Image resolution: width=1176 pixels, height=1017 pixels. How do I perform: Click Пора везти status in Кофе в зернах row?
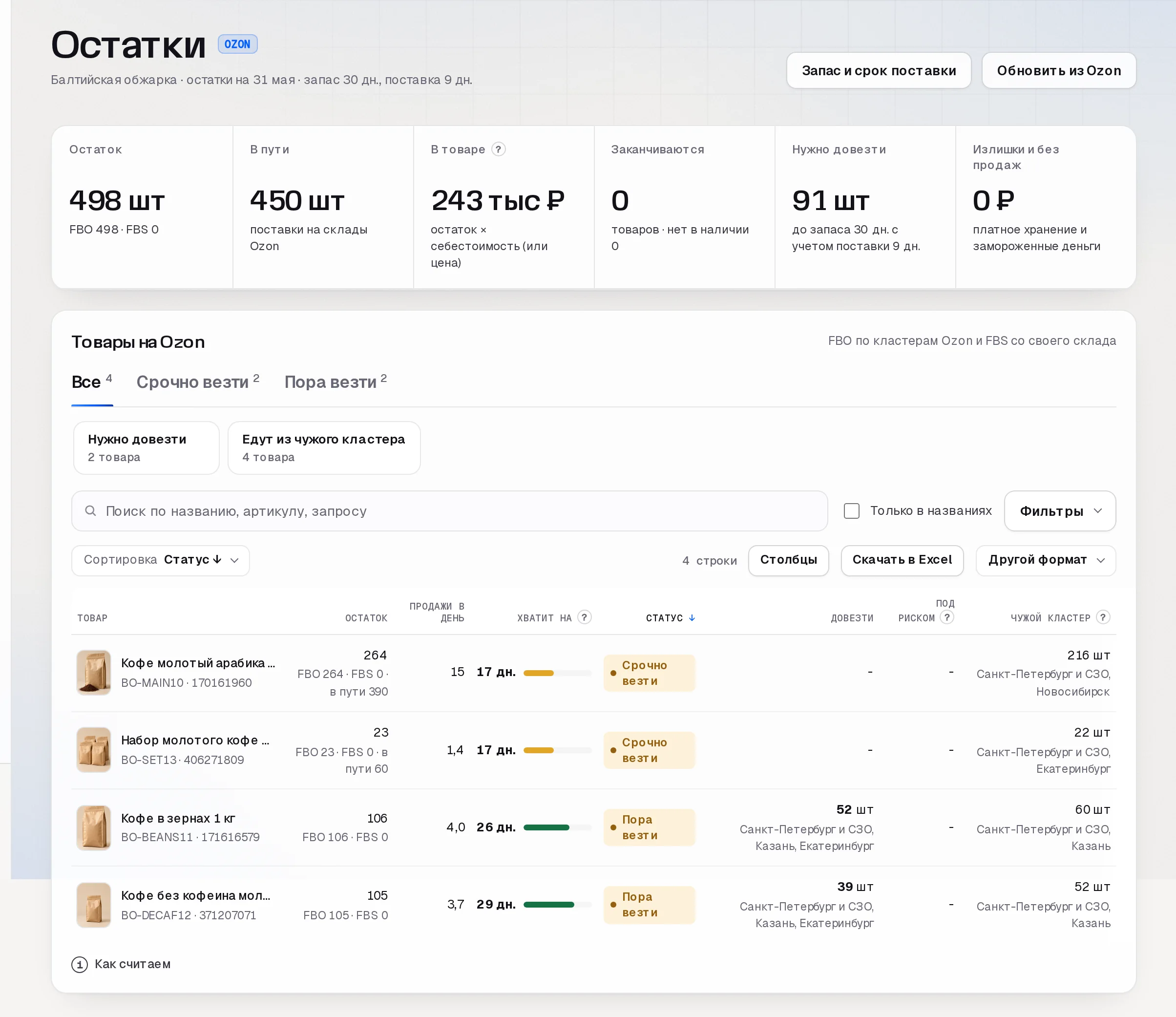(x=650, y=827)
